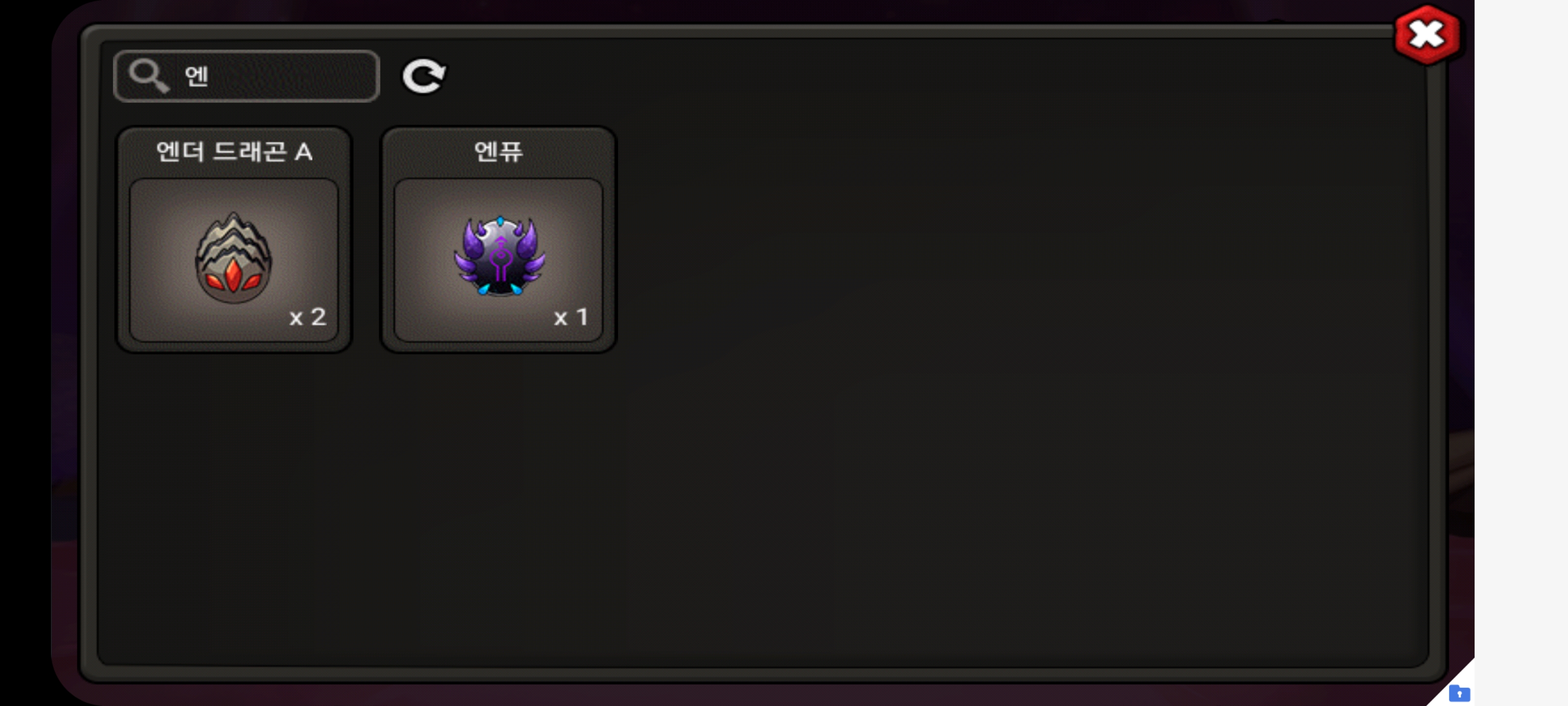Select the purple horned 엔퓨 egg
Viewport: 1568px width, 706px height.
tap(499, 256)
